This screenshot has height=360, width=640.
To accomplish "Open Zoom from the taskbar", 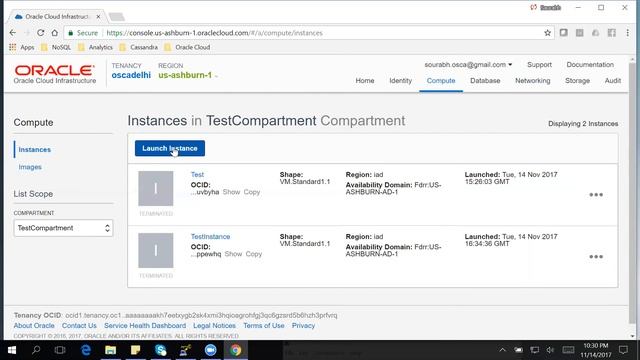I will coord(211,350).
